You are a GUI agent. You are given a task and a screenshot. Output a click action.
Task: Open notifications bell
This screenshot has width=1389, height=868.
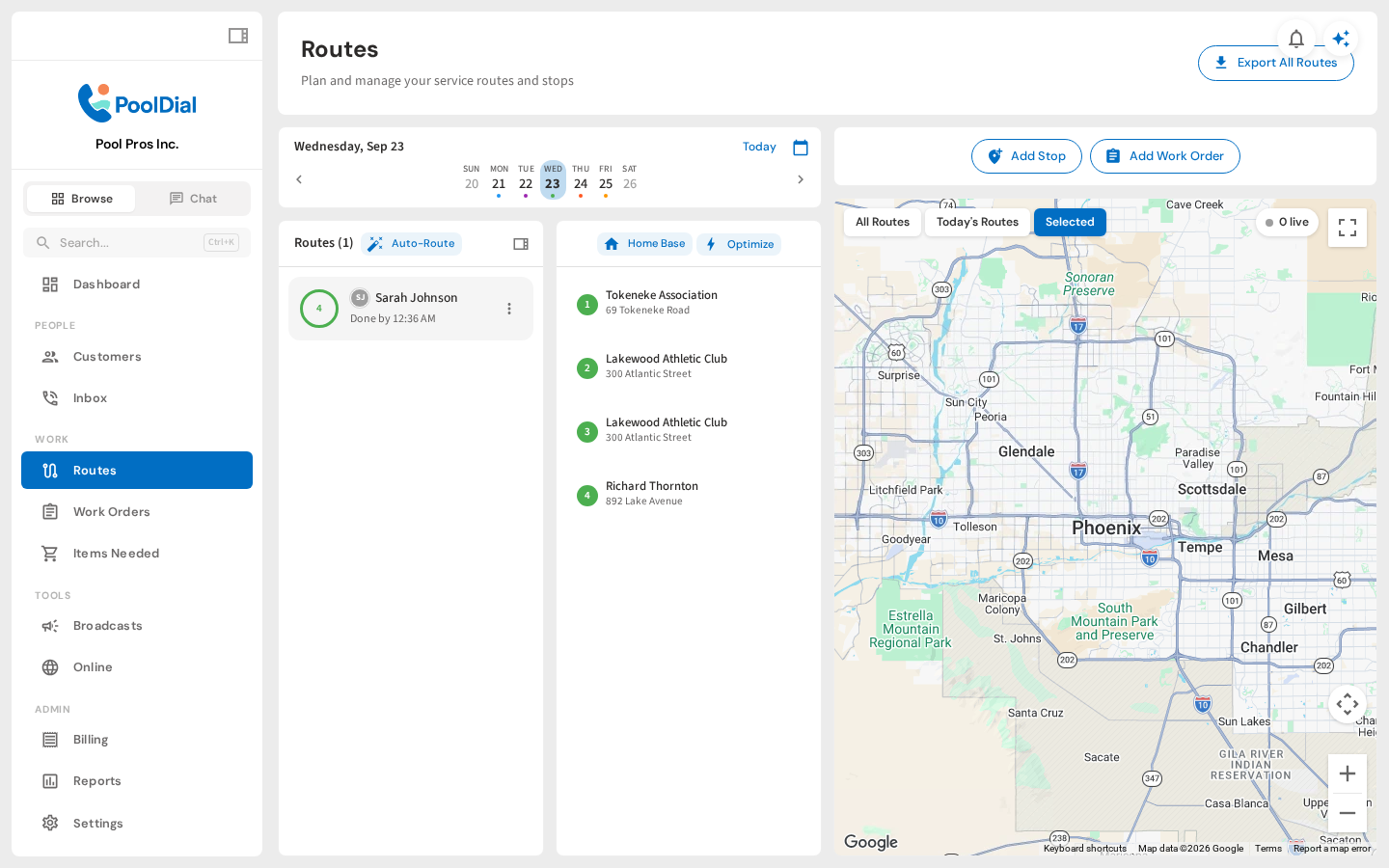click(x=1296, y=39)
